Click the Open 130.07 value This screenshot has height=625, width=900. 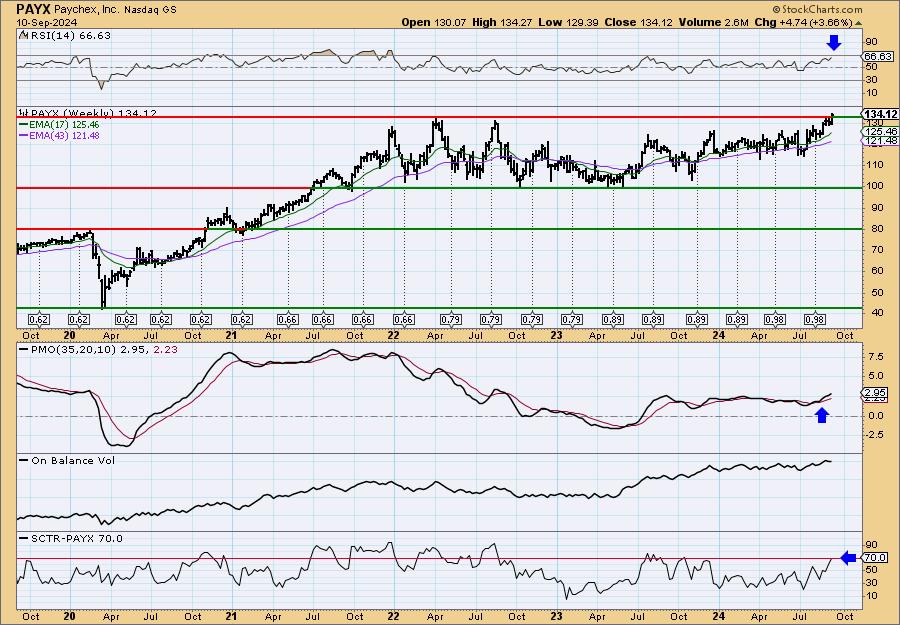pyautogui.click(x=435, y=22)
